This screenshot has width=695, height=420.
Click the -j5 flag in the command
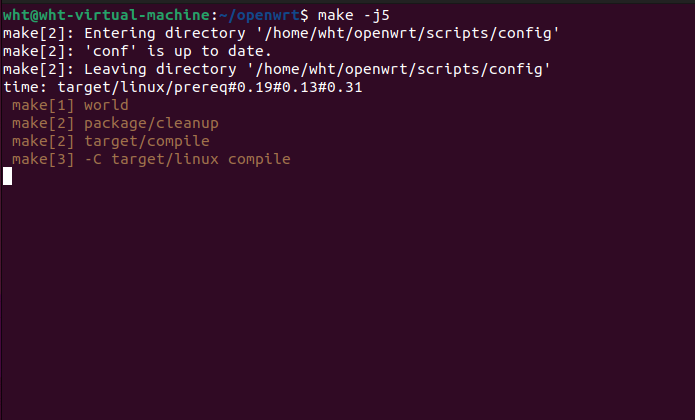point(375,16)
